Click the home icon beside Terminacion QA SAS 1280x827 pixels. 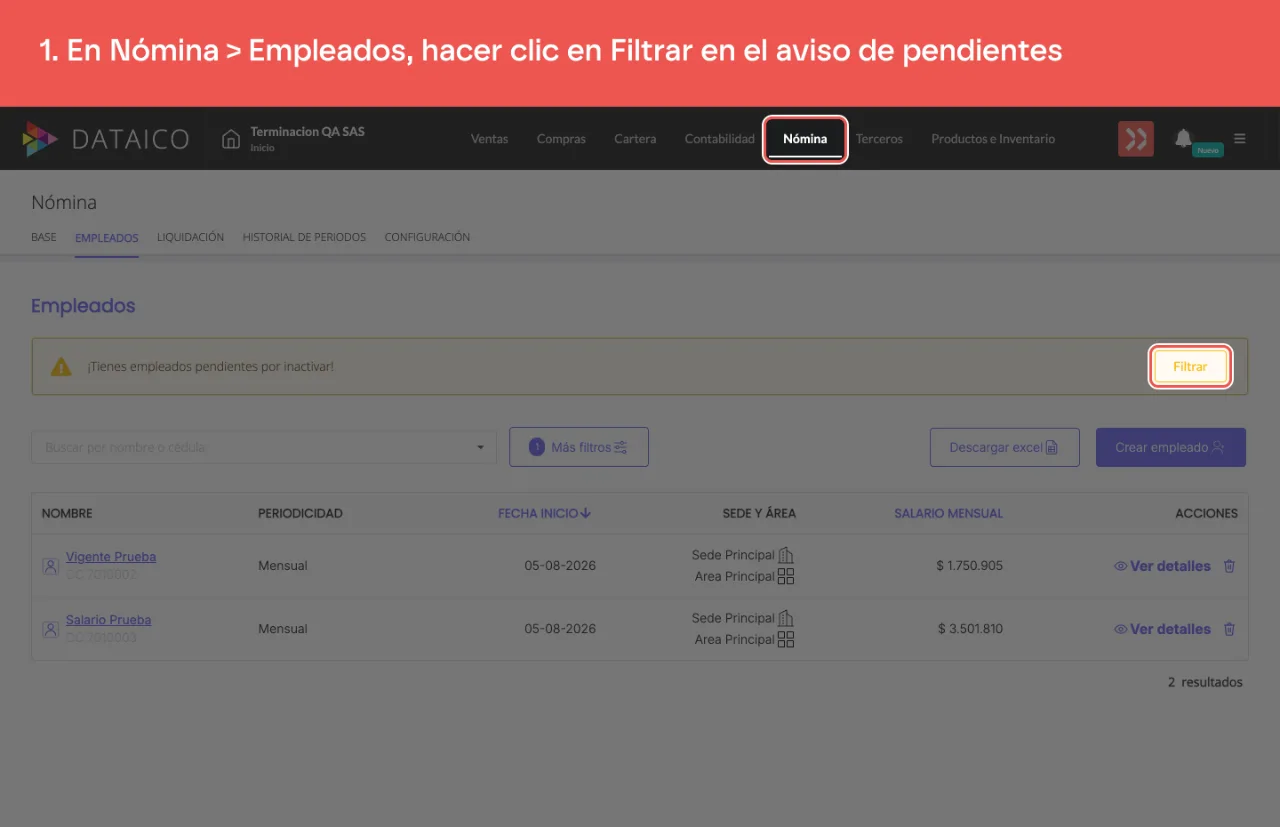[x=231, y=139]
